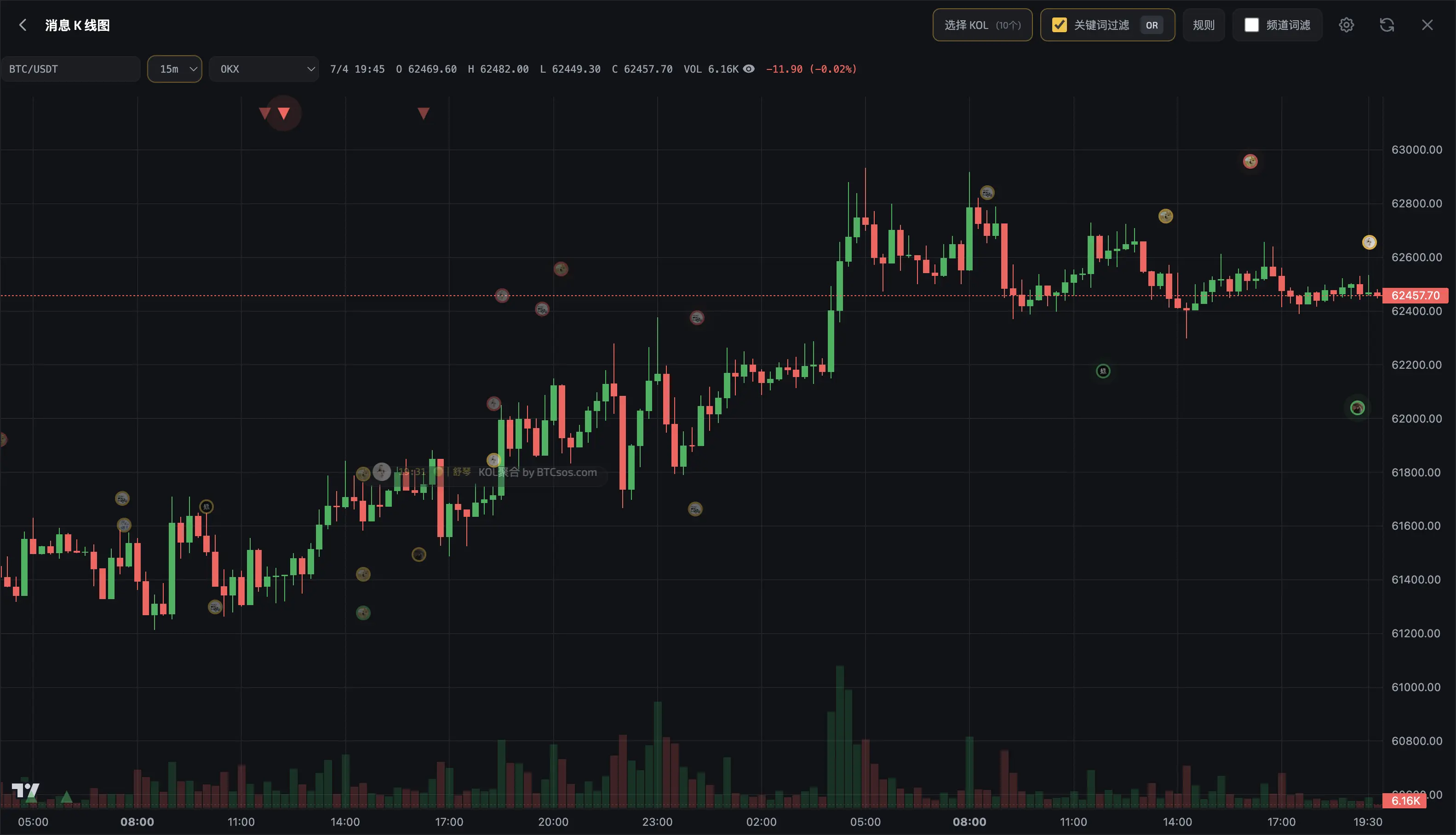Open the red-ringed avatar near 62050 after 17:00
Image resolution: width=1456 pixels, height=835 pixels.
pos(494,404)
